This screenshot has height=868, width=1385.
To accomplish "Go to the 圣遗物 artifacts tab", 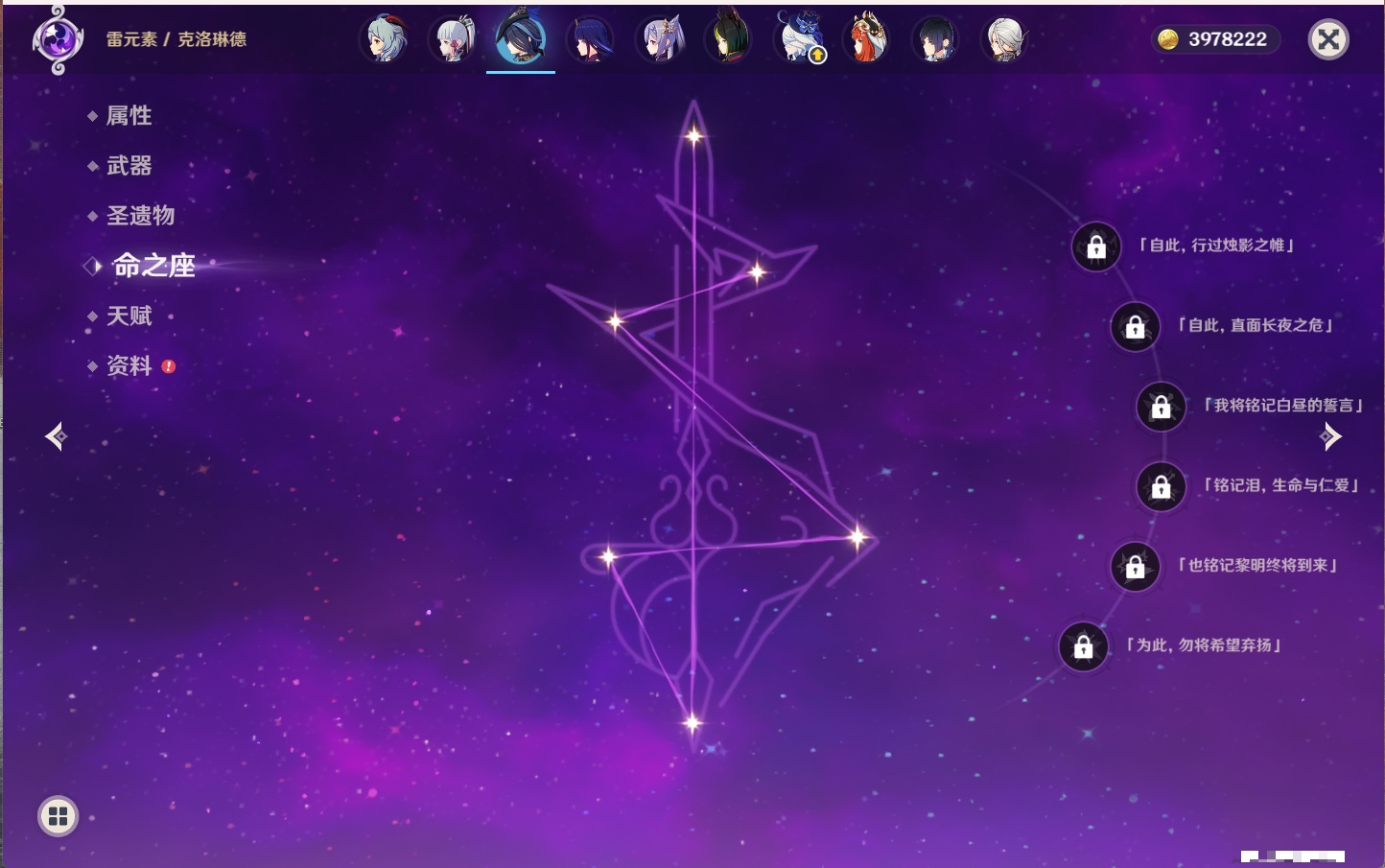I will point(140,216).
